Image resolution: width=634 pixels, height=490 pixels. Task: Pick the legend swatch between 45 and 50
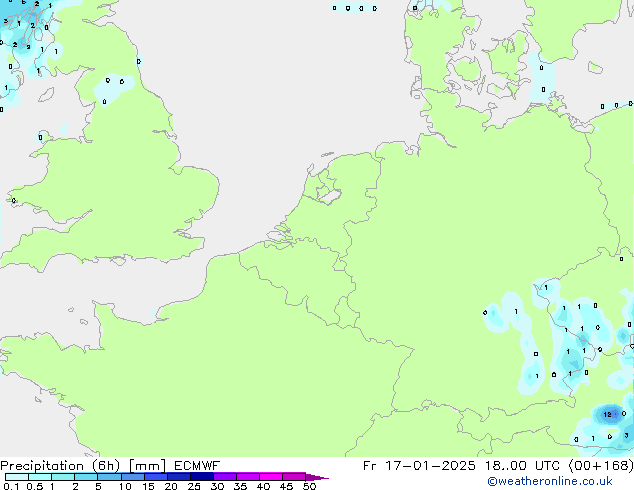point(295,477)
